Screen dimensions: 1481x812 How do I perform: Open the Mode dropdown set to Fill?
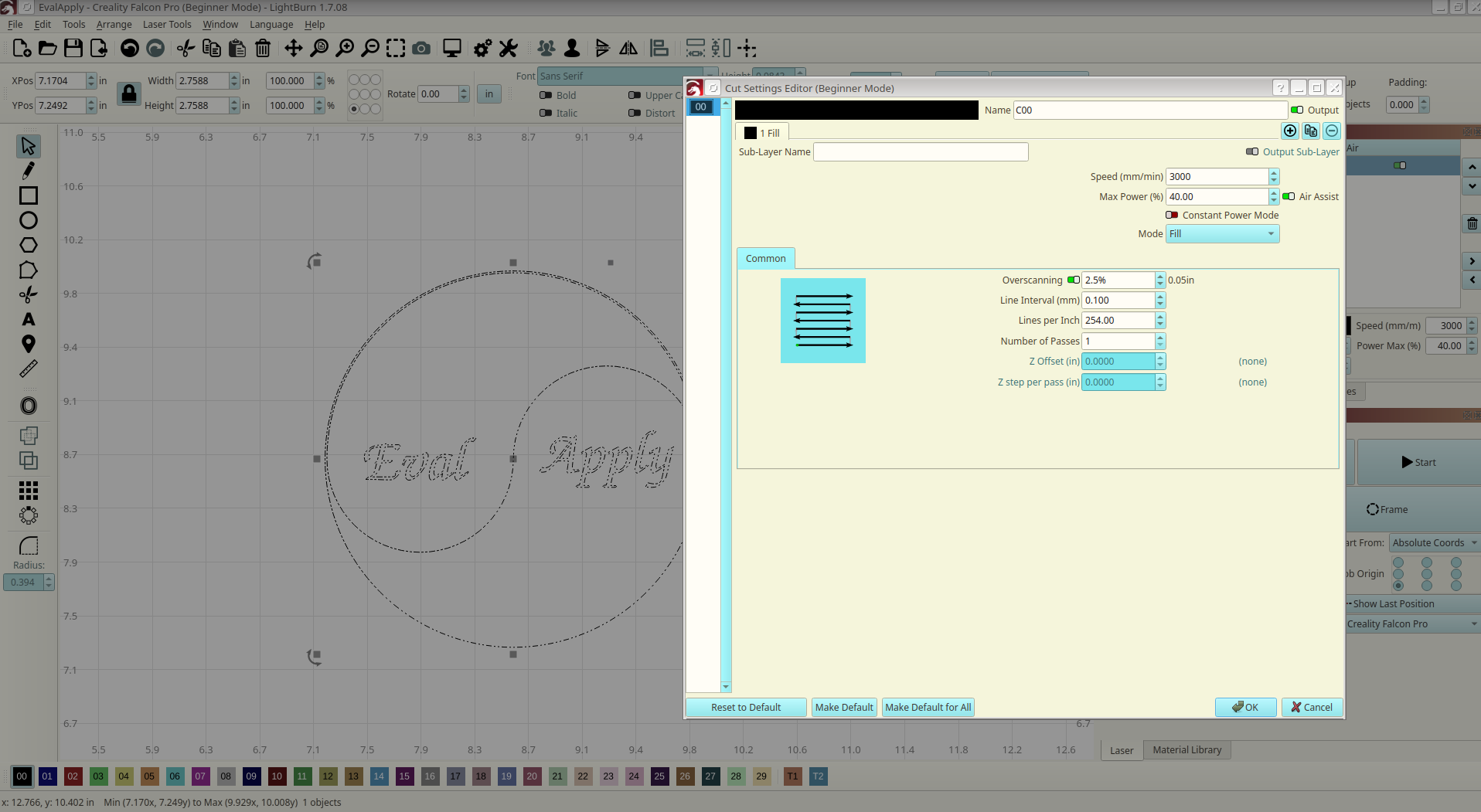(x=1222, y=234)
